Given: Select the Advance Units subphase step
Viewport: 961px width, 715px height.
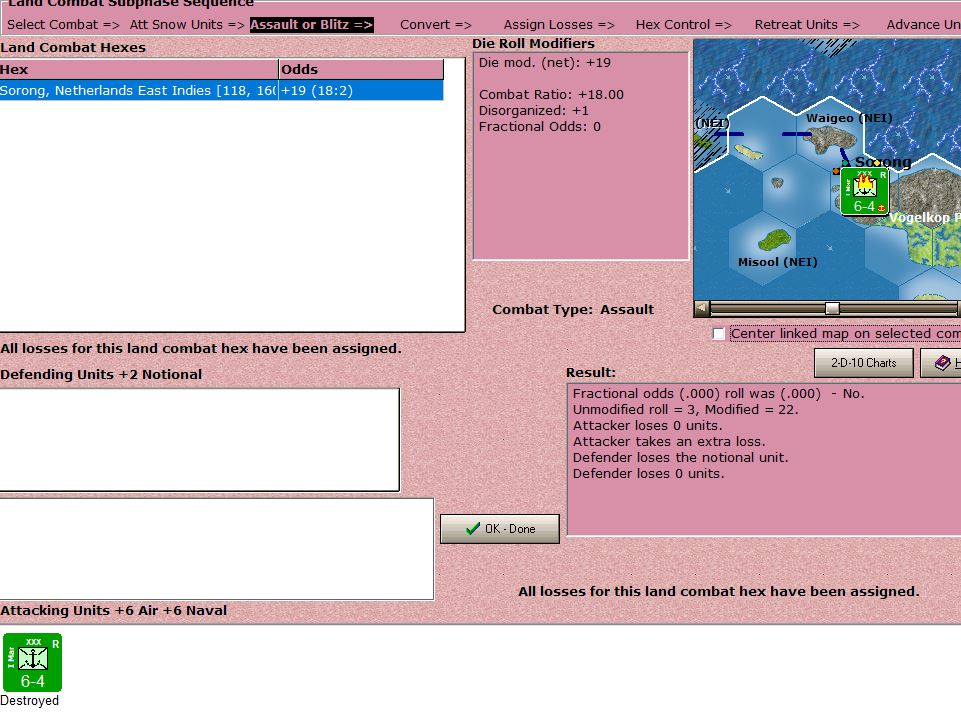Looking at the screenshot, I should (x=923, y=25).
